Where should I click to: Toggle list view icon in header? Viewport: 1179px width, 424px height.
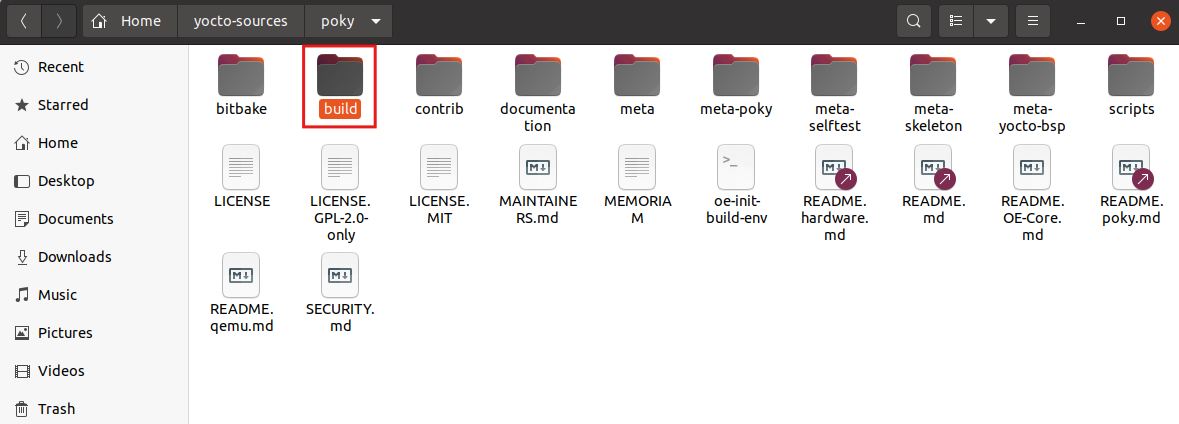click(956, 21)
